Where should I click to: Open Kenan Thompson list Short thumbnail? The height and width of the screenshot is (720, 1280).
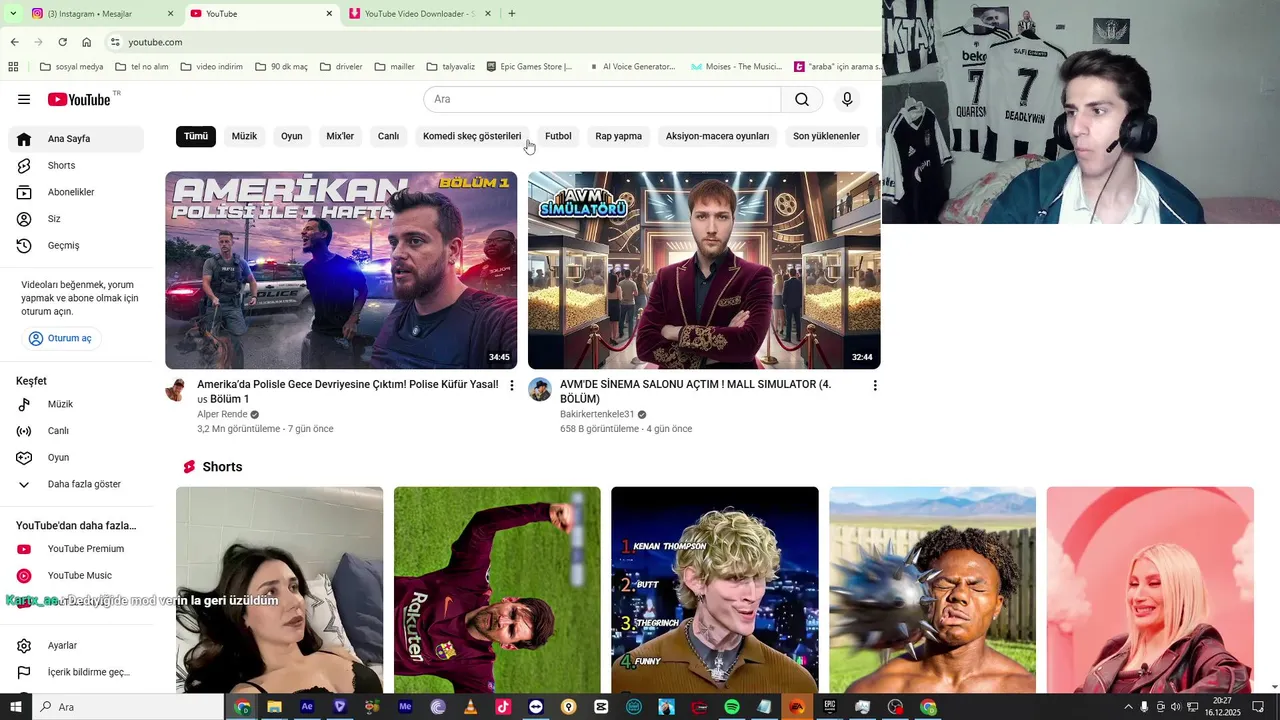715,589
